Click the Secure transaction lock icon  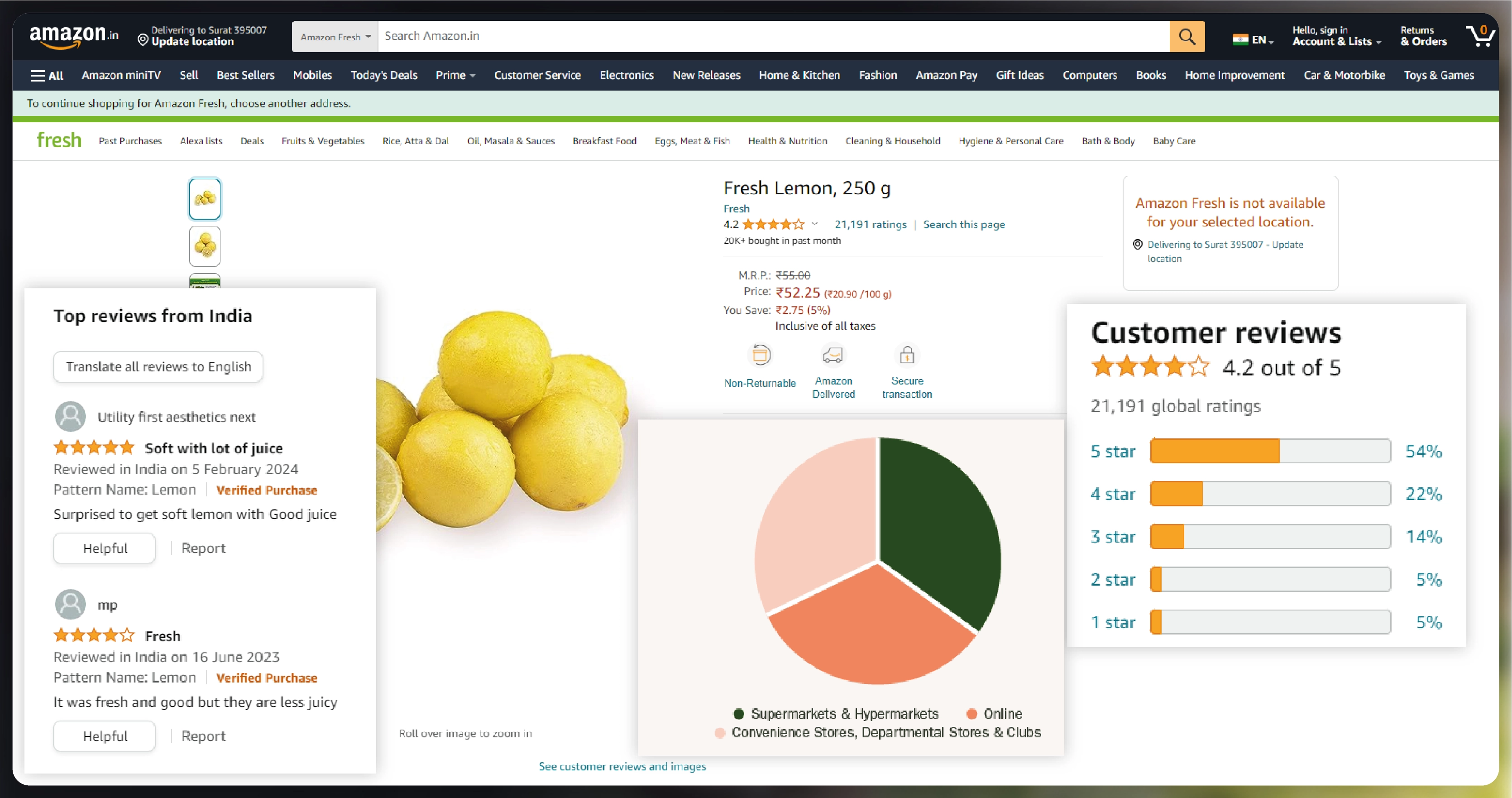907,355
